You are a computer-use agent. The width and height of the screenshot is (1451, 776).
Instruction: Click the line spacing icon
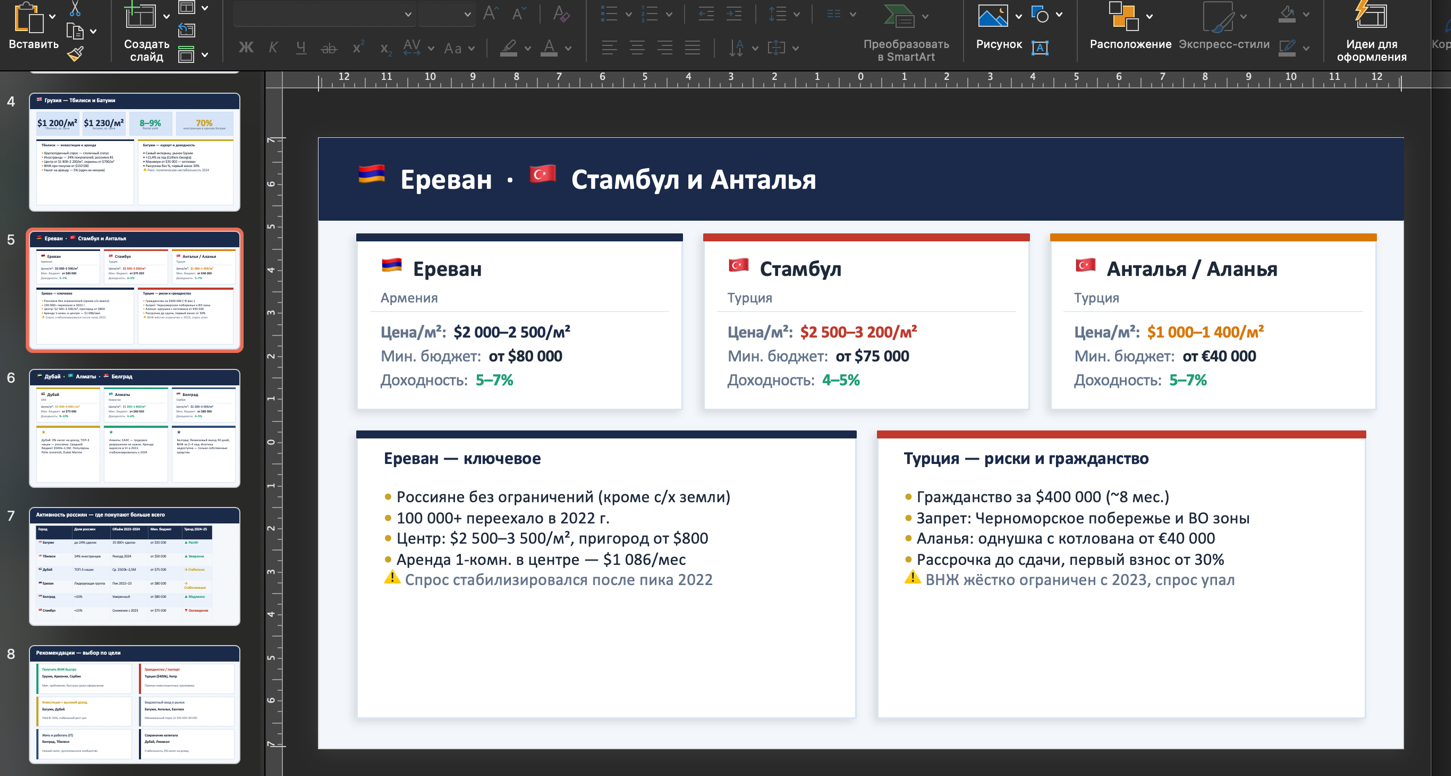[x=777, y=14]
